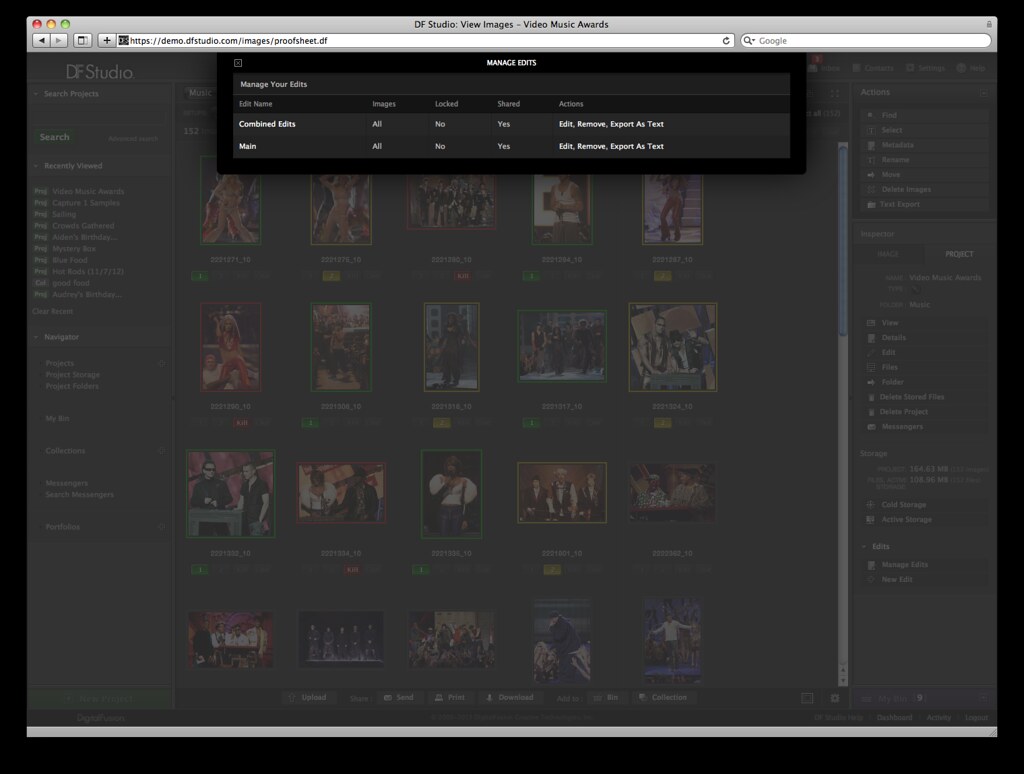Screen dimensions: 1024x774
Task: Click the Files project icon
Action: (871, 367)
